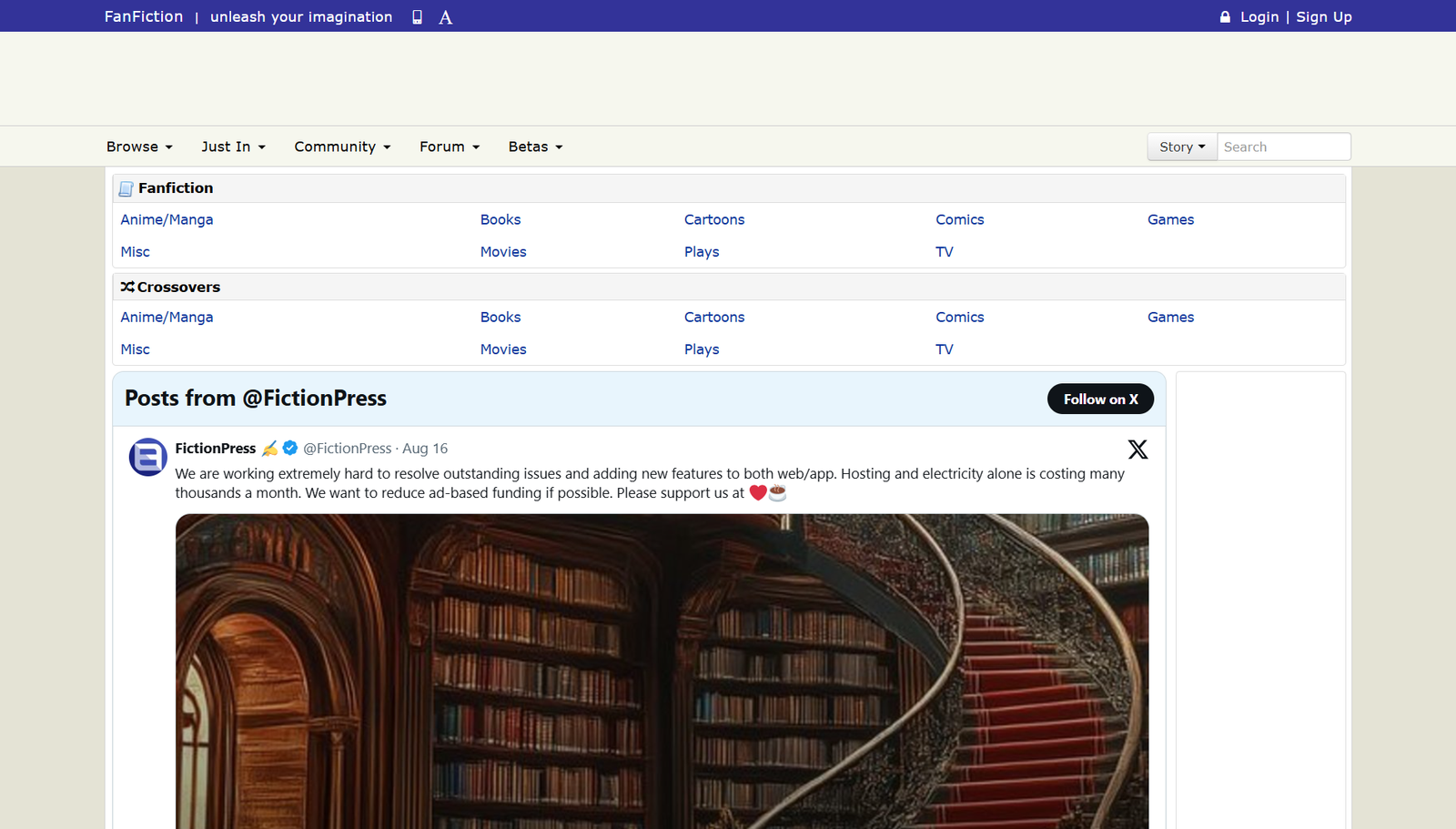Image resolution: width=1456 pixels, height=829 pixels.
Task: Click the Aug 16 tweet date
Action: tap(425, 449)
